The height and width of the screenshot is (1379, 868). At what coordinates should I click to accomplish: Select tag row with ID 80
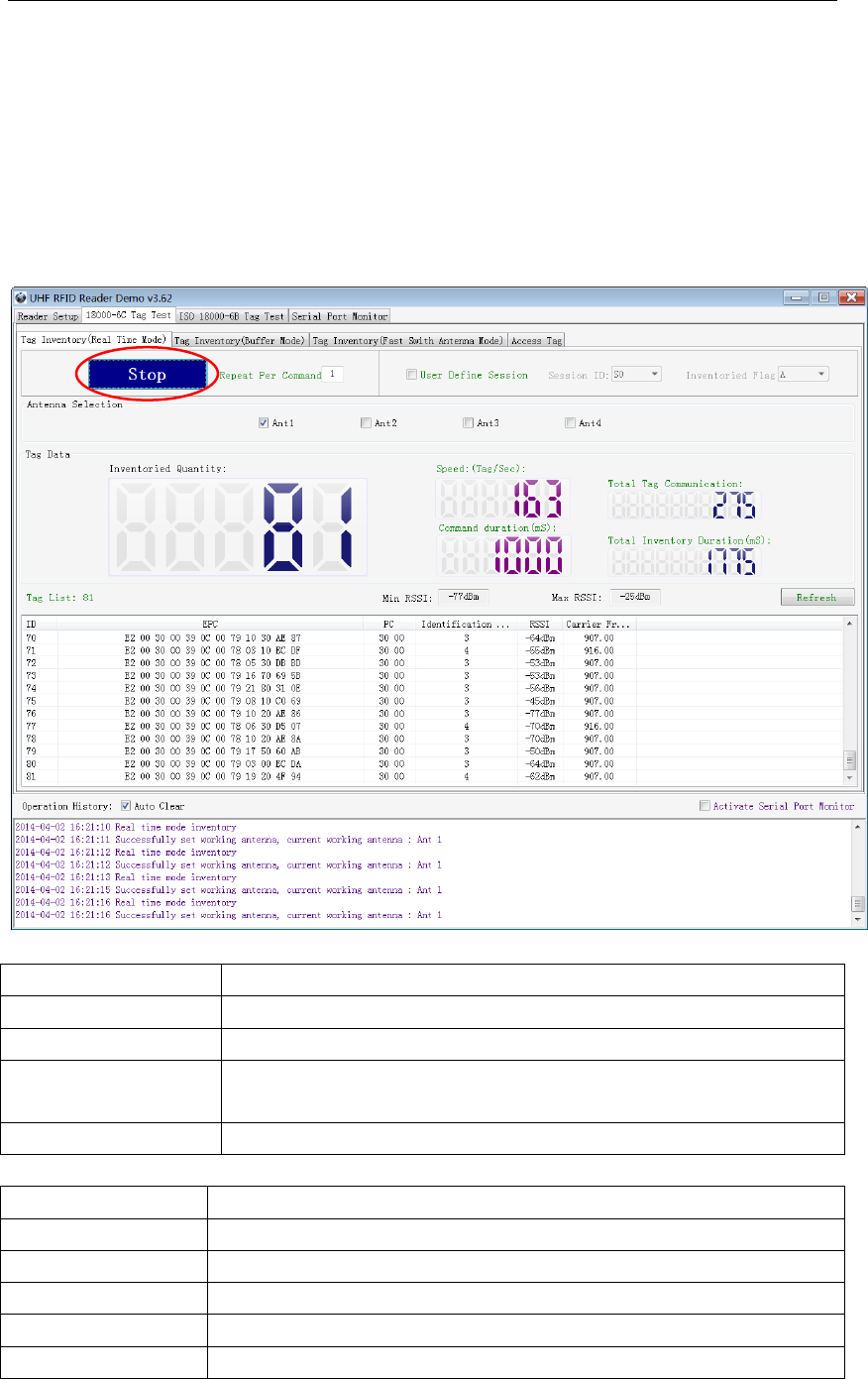[x=432, y=764]
